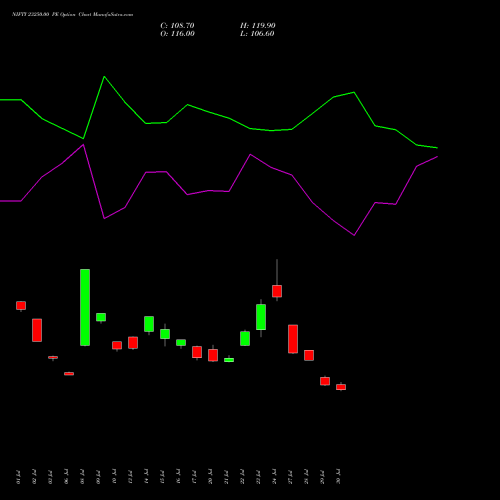Click the 30 Jul date label

pos(338,477)
